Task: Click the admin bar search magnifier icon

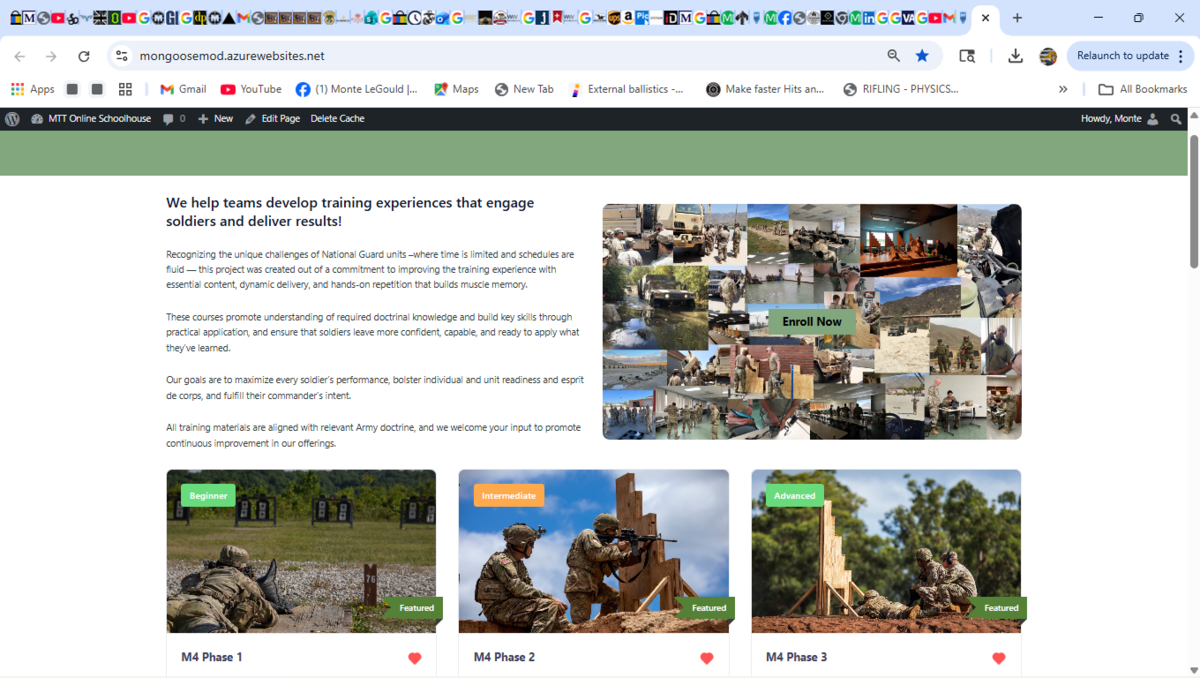Action: click(1176, 119)
